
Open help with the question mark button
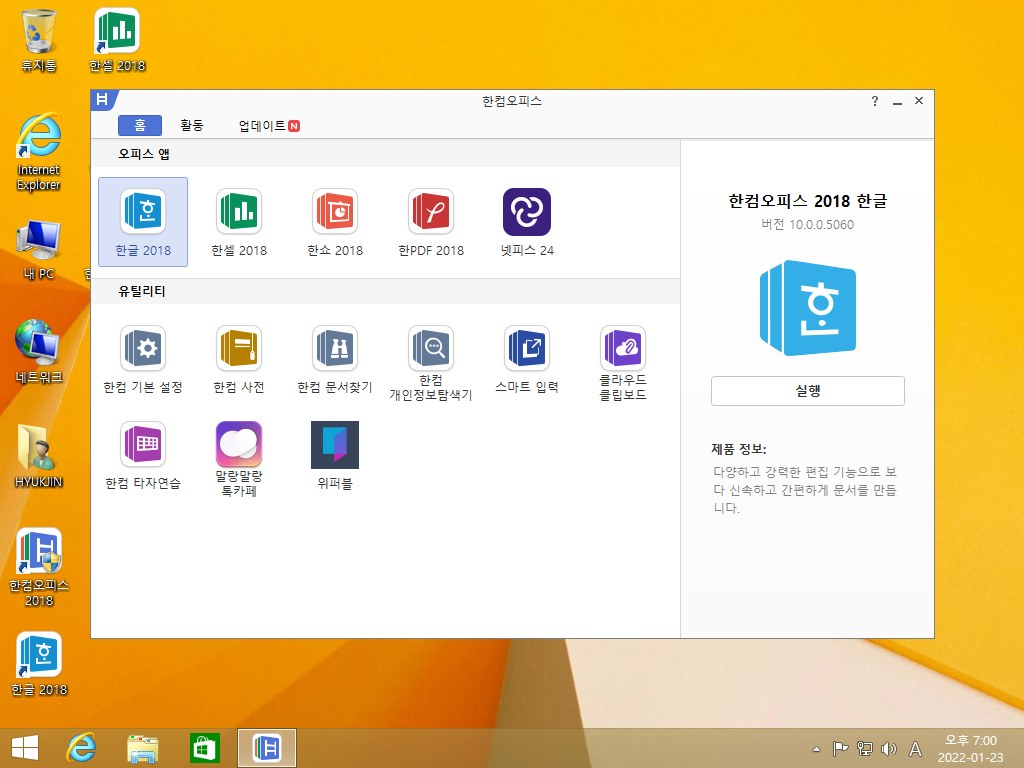pyautogui.click(x=875, y=101)
